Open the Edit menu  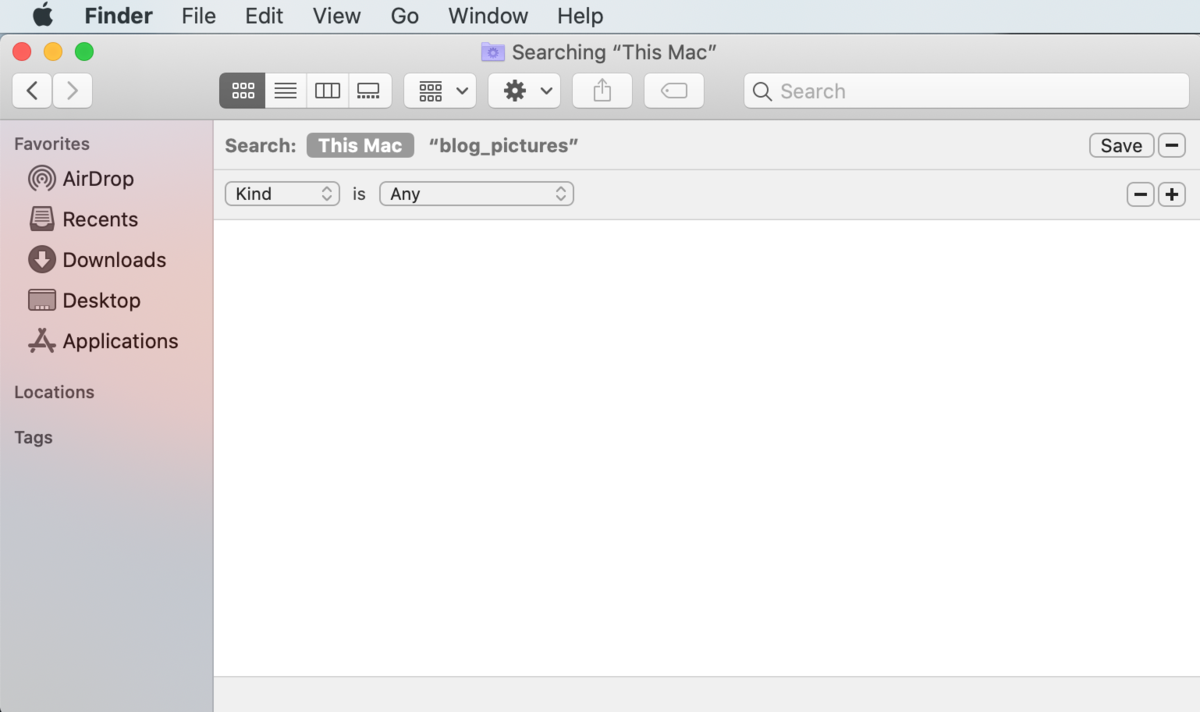coord(264,16)
